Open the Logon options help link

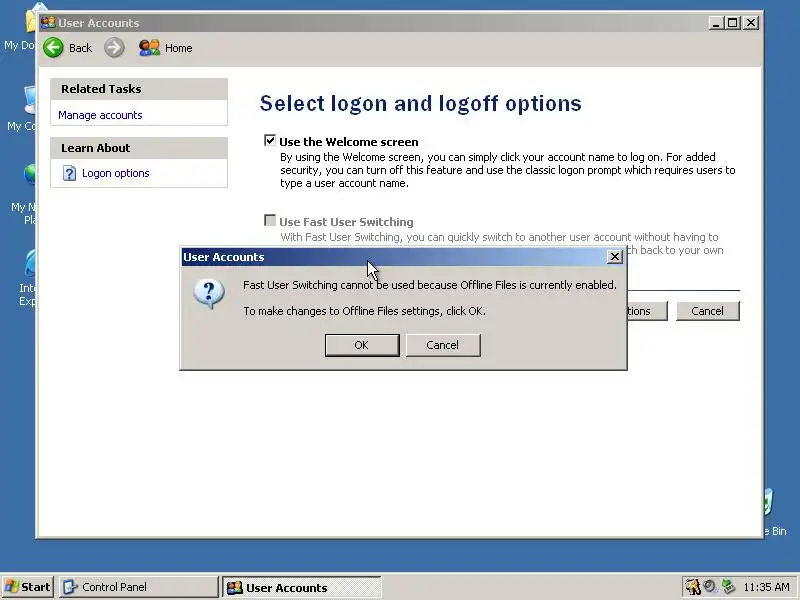[115, 173]
